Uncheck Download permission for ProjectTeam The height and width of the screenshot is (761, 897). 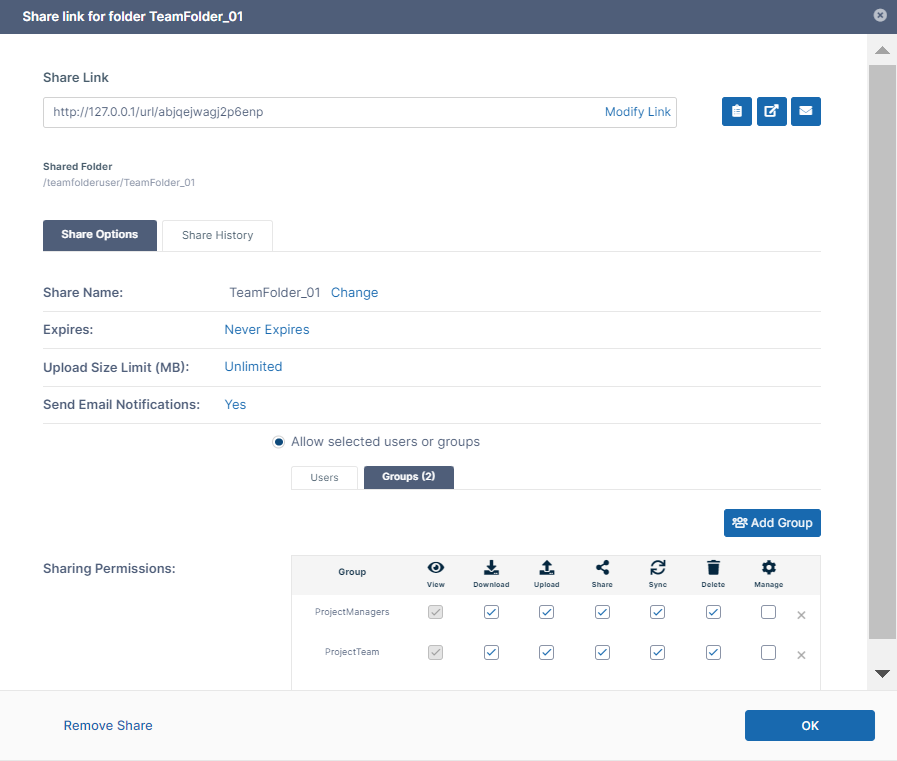491,652
